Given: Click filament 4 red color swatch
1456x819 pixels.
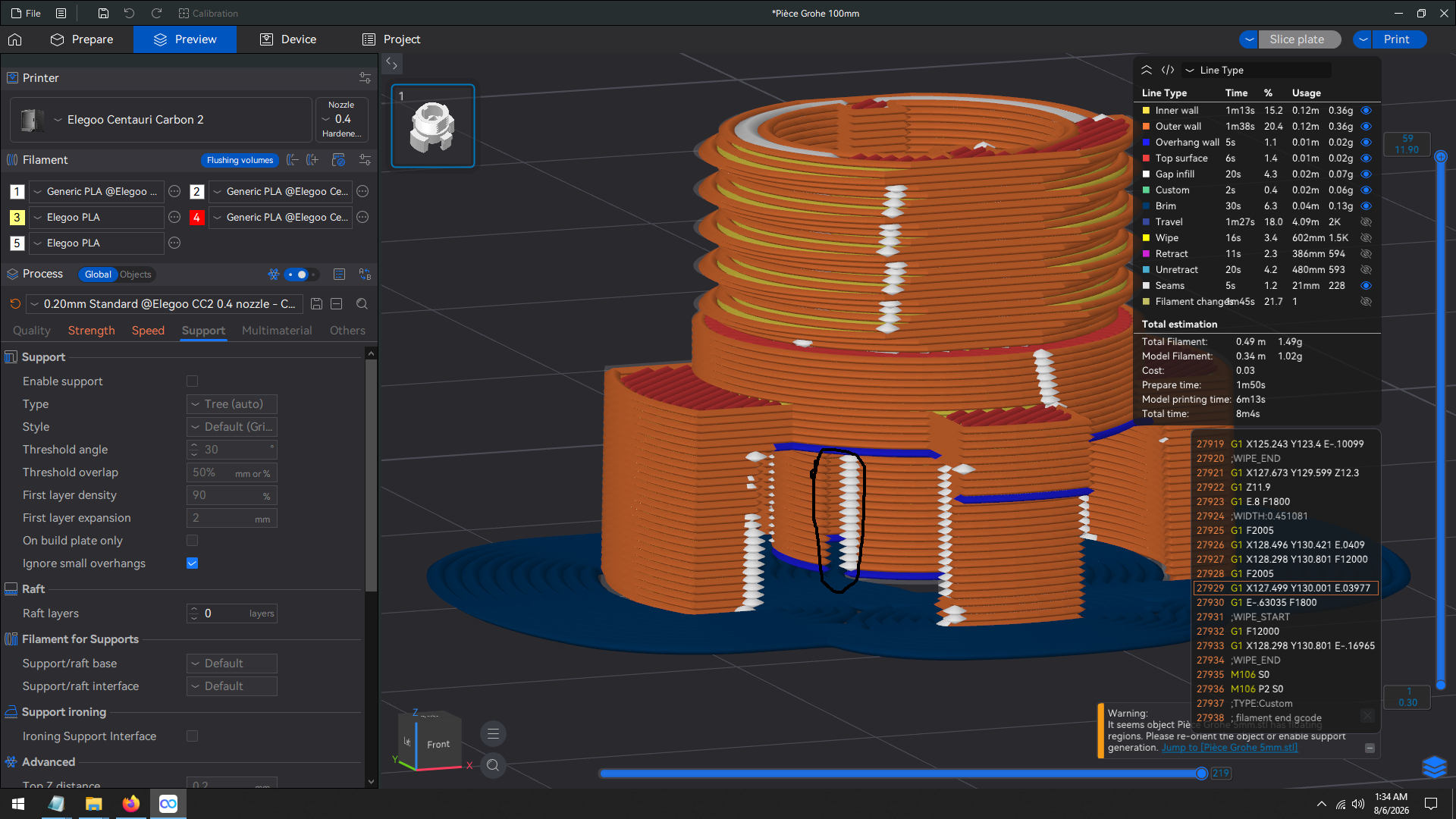Looking at the screenshot, I should [196, 218].
